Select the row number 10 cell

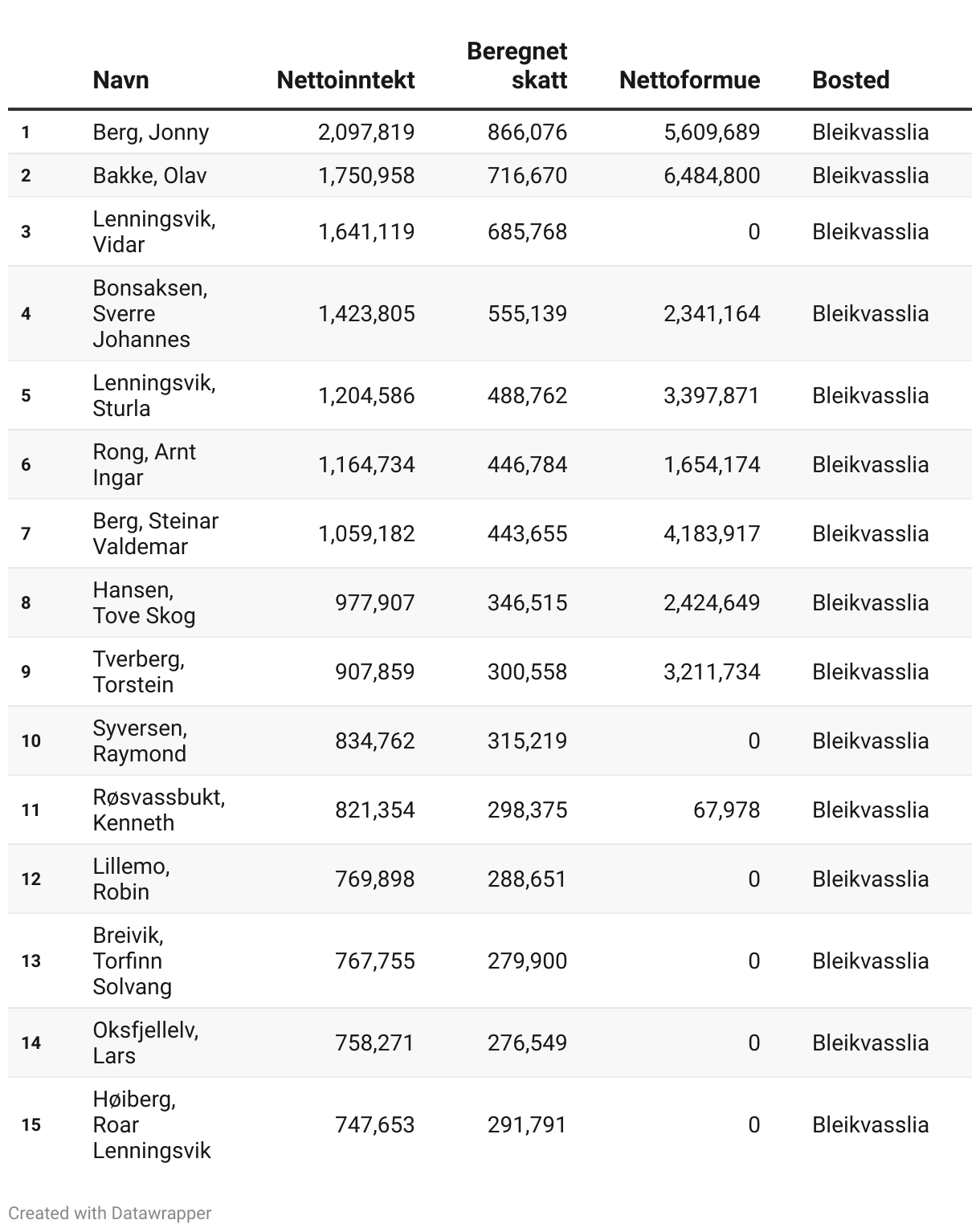click(31, 740)
